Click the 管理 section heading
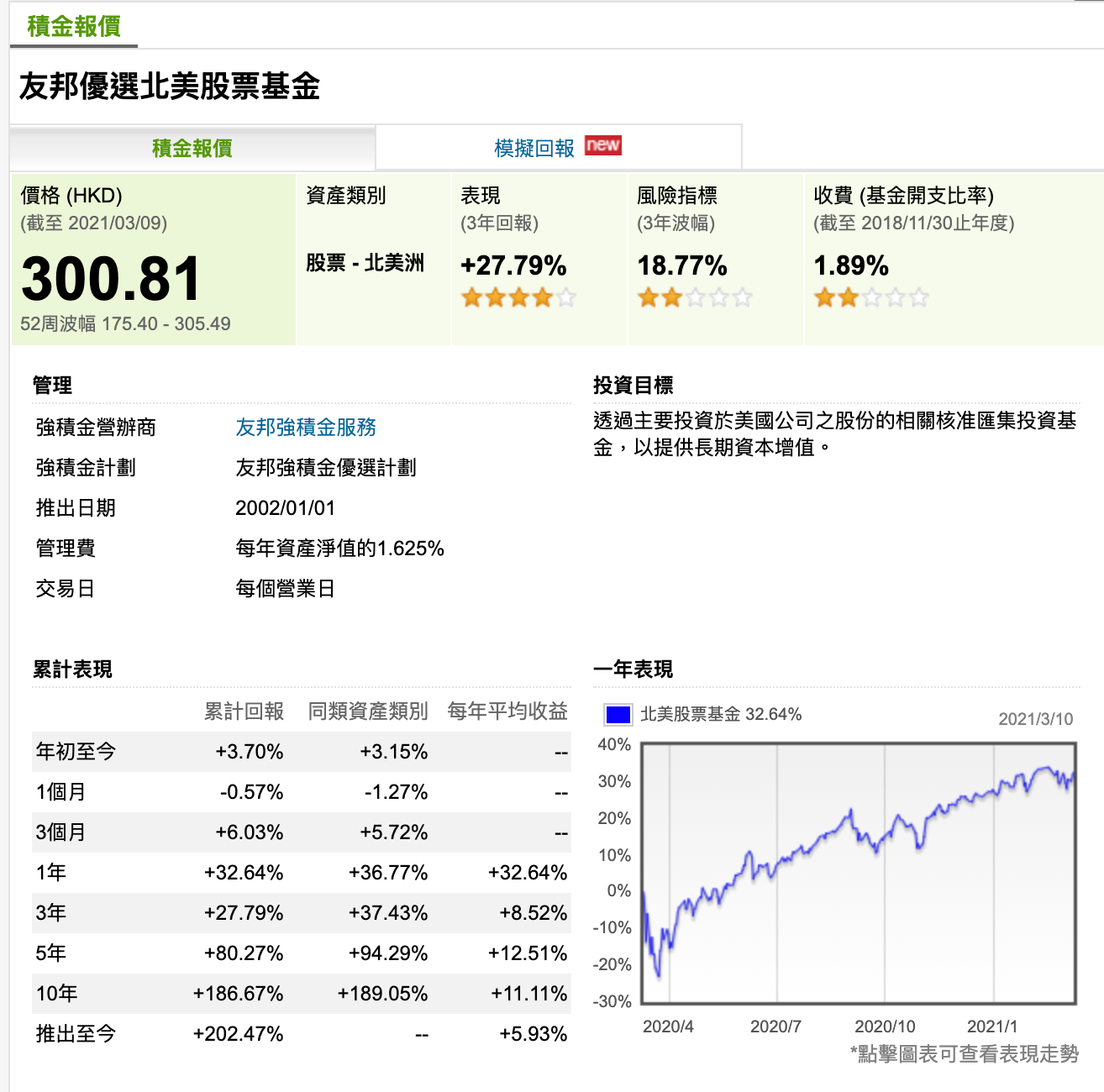This screenshot has width=1104, height=1092. coord(52,385)
